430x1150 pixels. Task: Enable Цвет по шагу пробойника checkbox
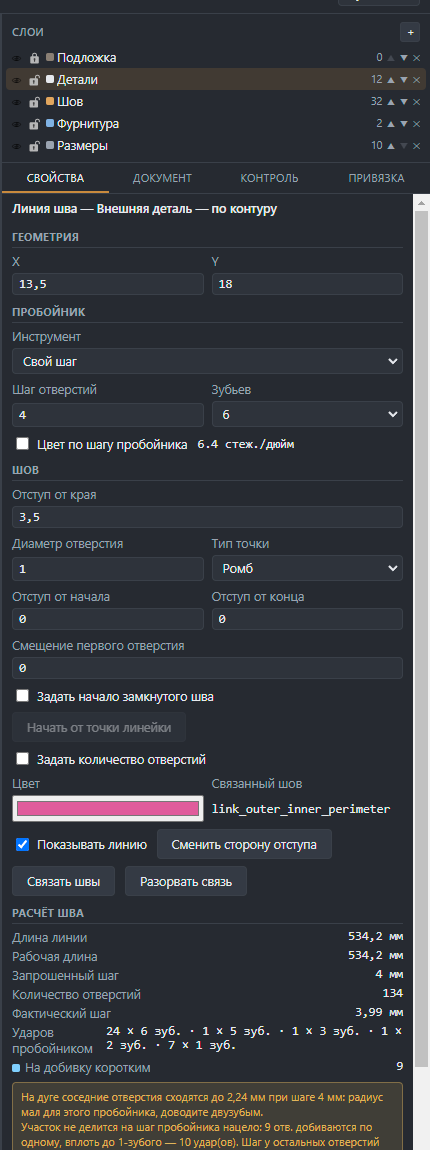click(x=23, y=444)
